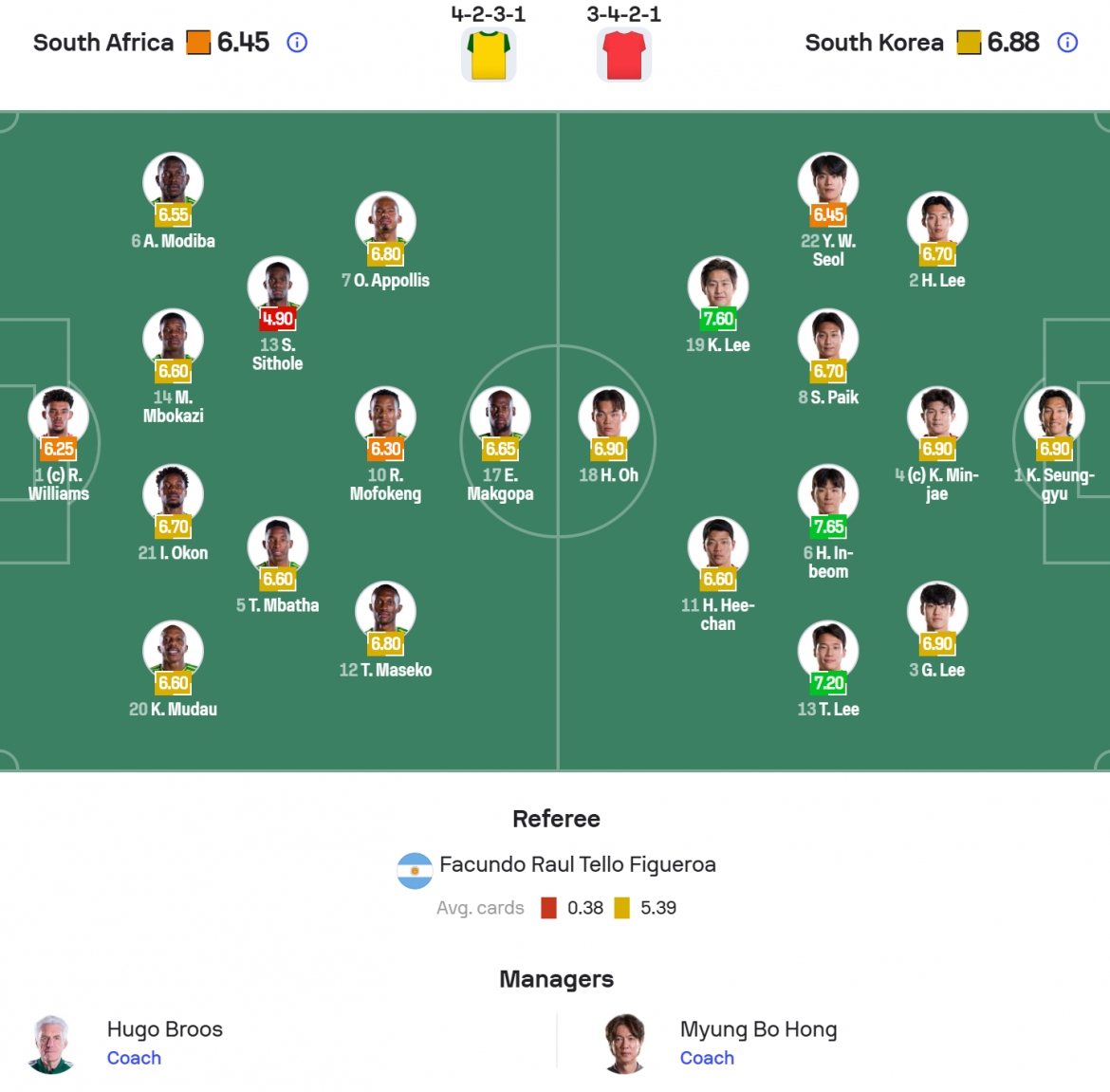Select goalkeeper R. Williams avatar

58,417
